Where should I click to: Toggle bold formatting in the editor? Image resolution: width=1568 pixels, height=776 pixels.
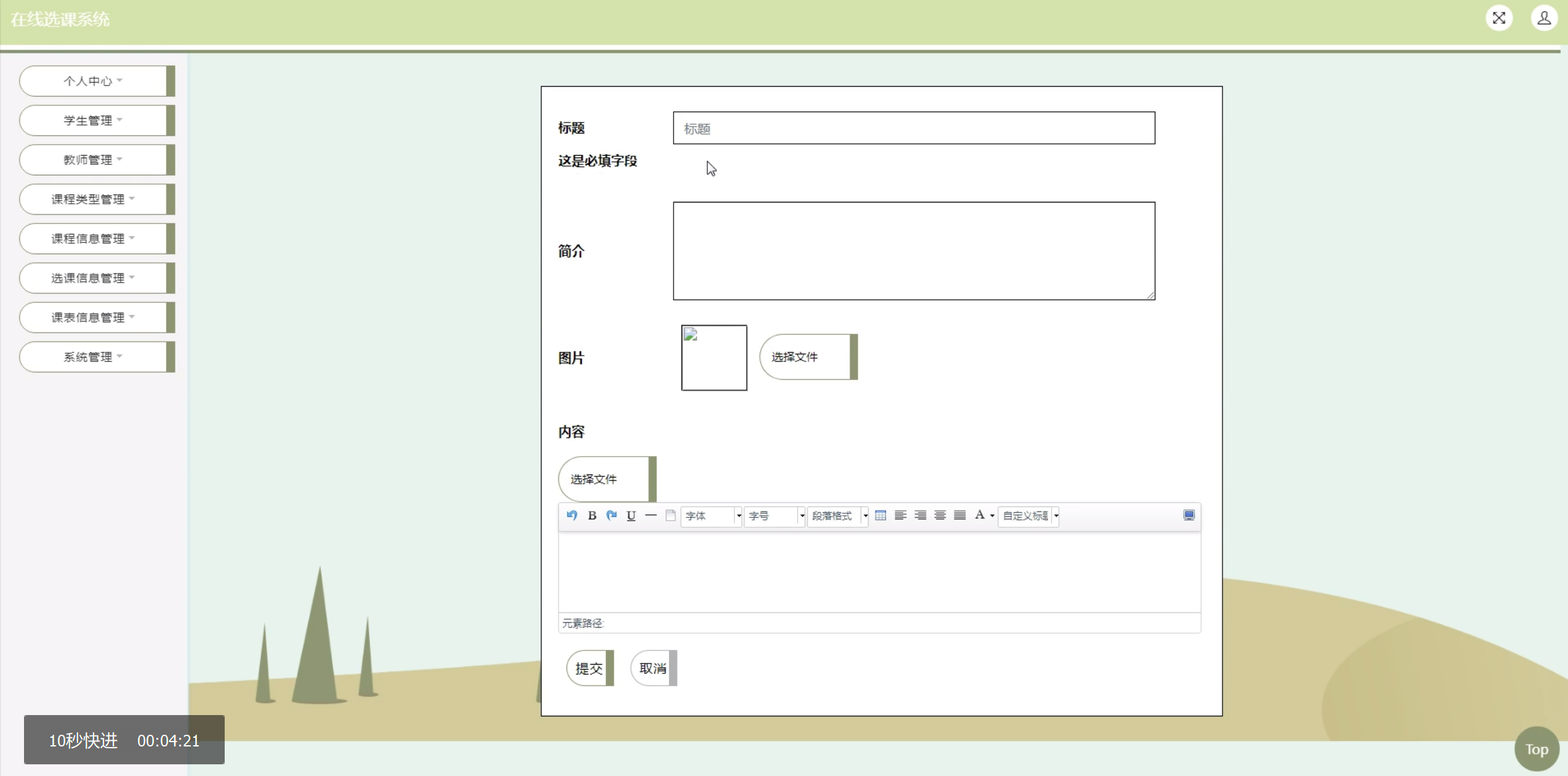click(x=592, y=516)
